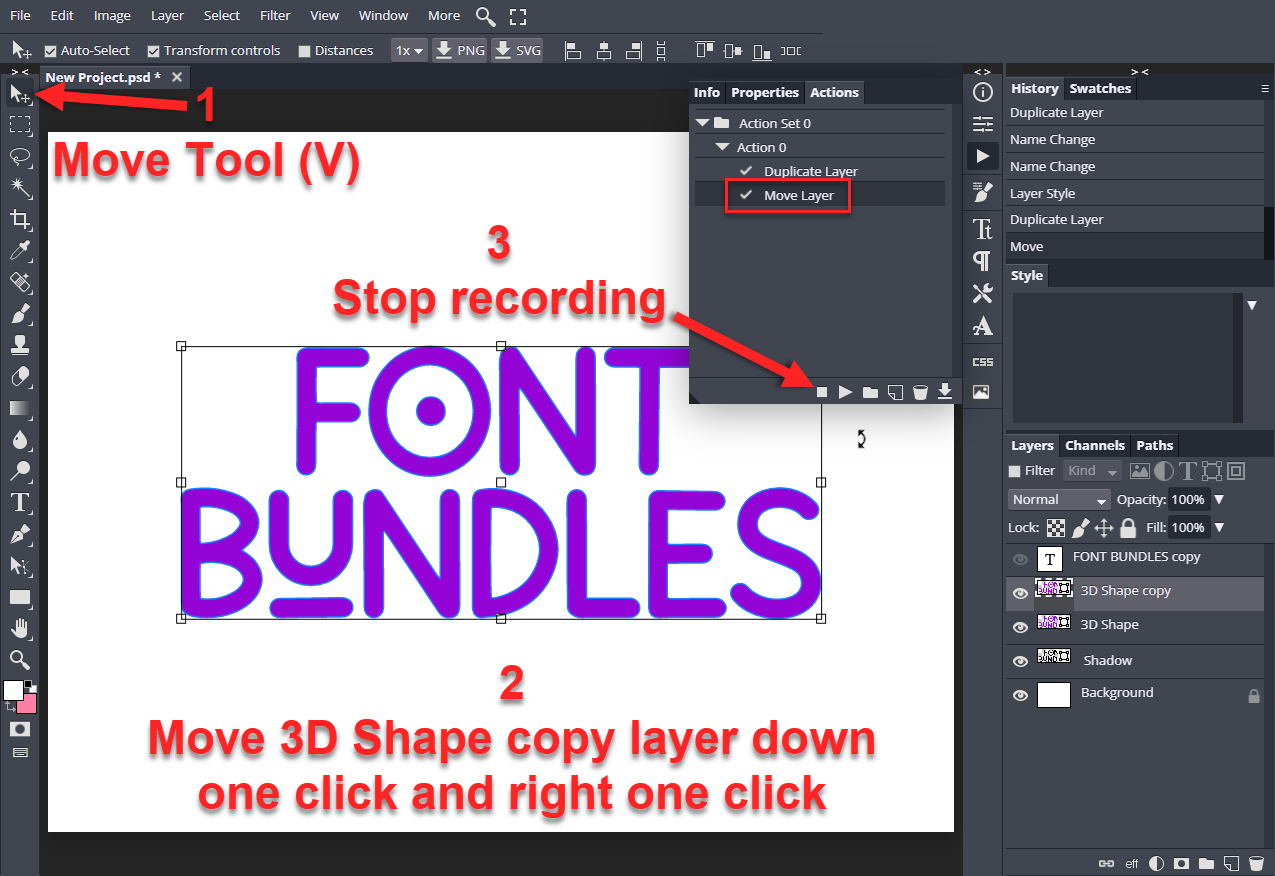
Task: Lock transparent pixels checkerboard icon
Action: (1056, 528)
